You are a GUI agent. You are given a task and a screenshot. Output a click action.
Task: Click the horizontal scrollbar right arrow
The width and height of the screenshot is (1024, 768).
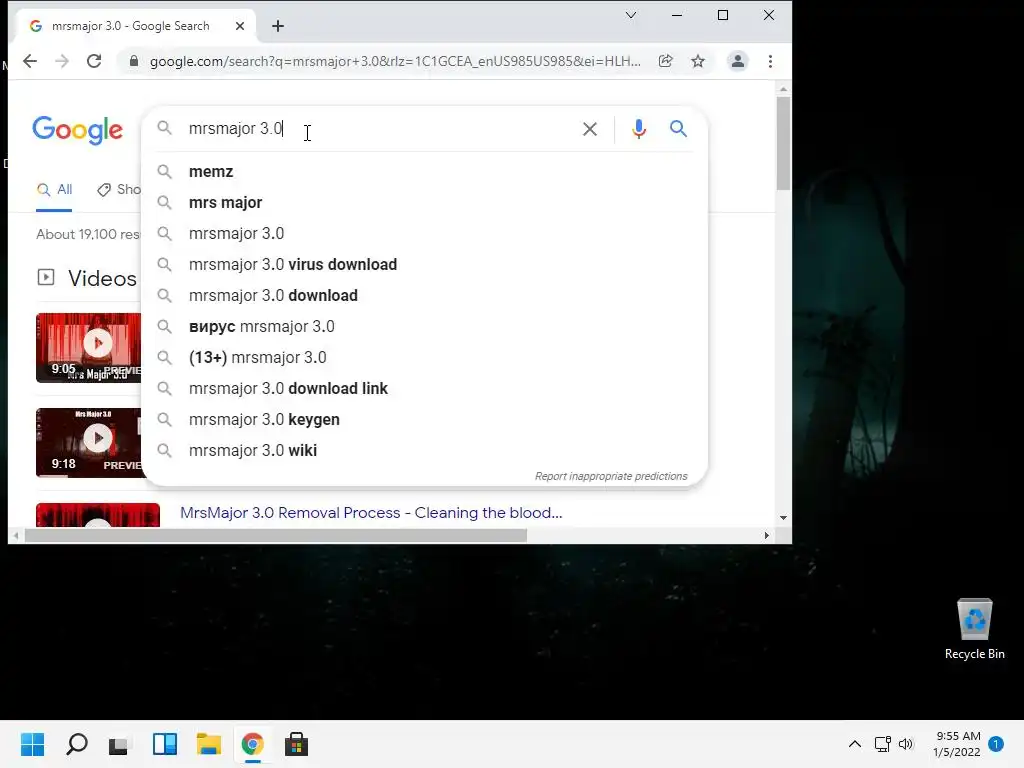[767, 536]
